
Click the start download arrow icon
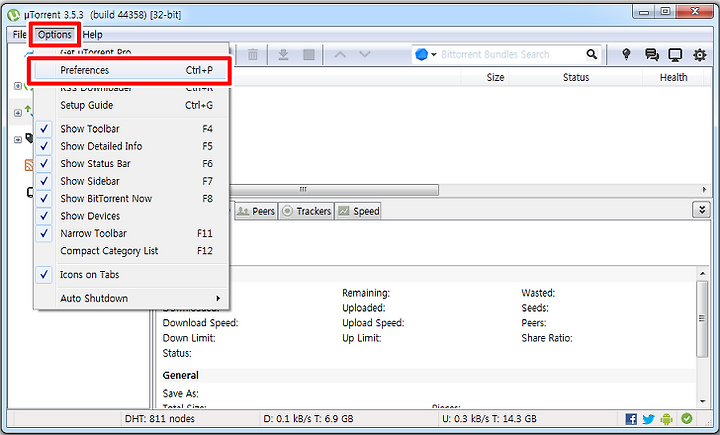[283, 55]
